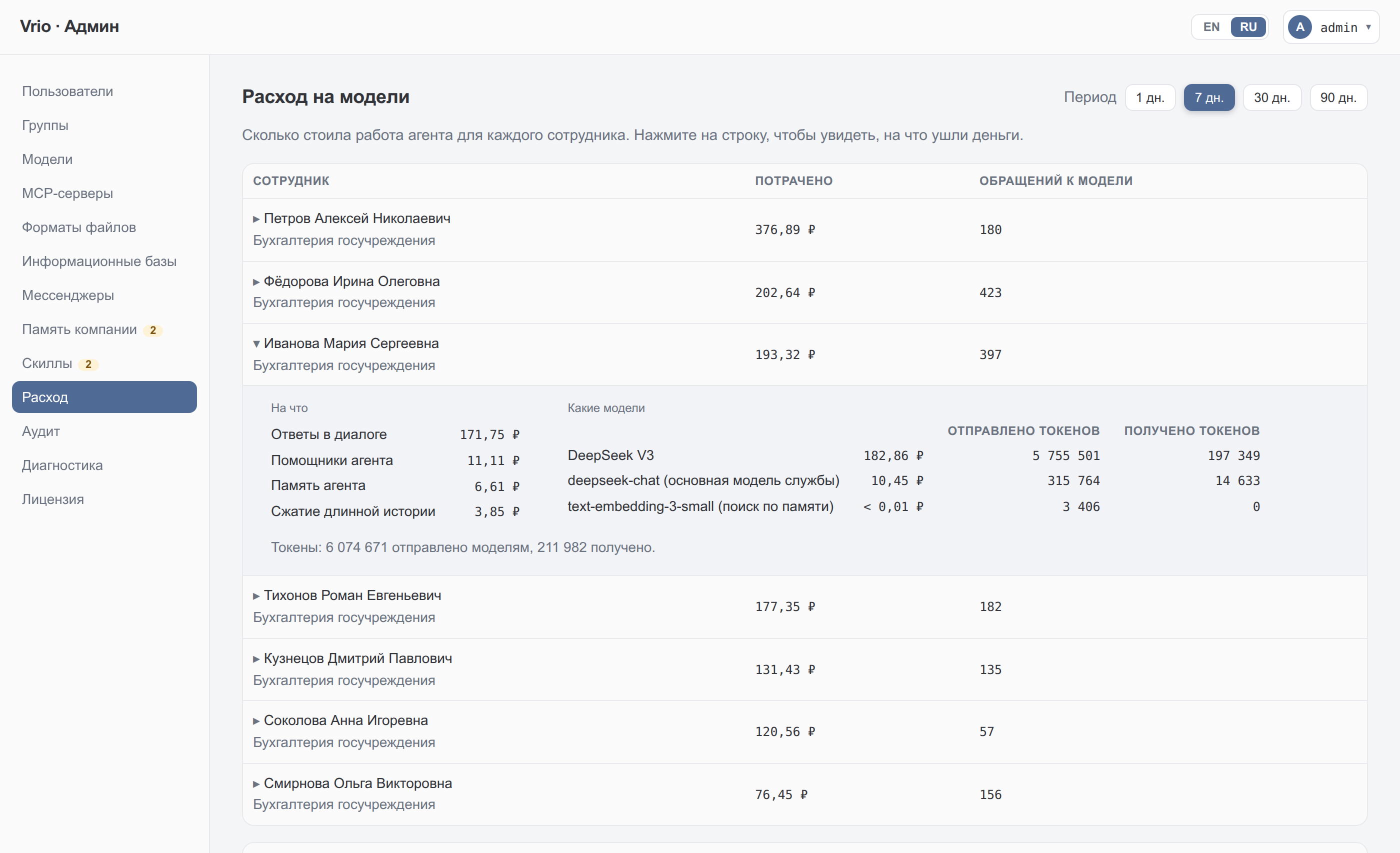Set period to 1 дн.
Screen dimensions: 1400x853
(x=1150, y=97)
